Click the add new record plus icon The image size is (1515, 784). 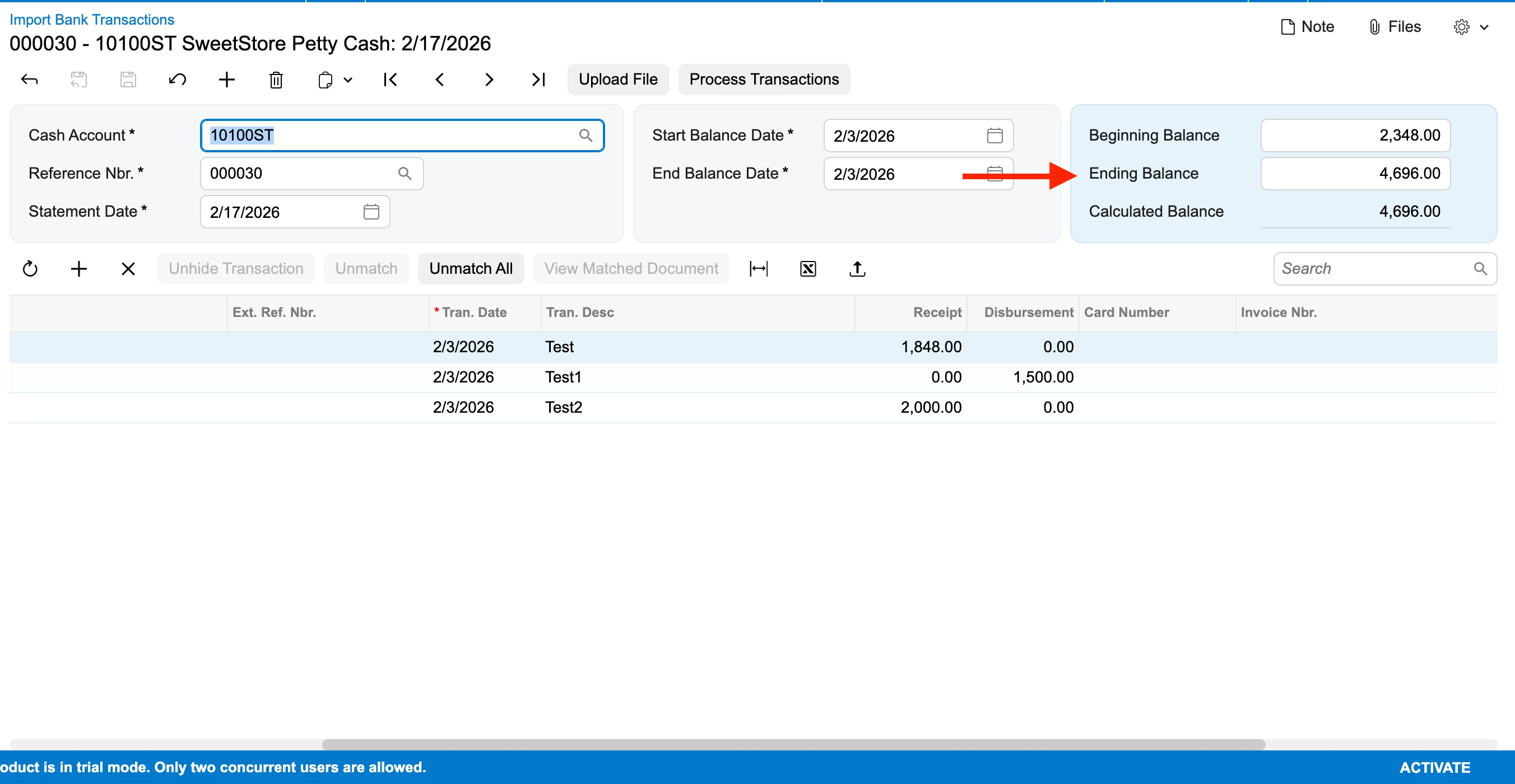(226, 80)
